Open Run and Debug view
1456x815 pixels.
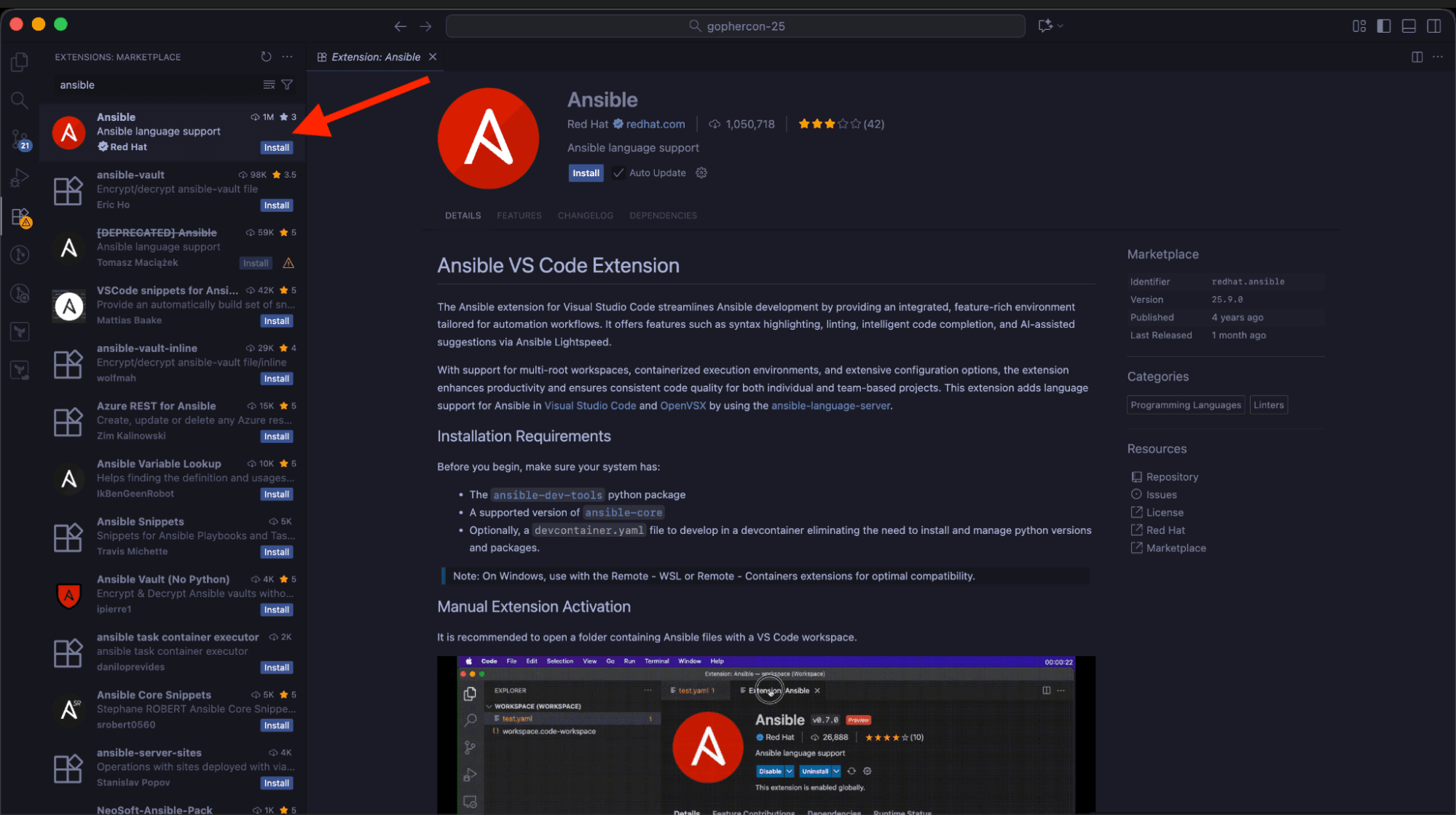click(20, 177)
